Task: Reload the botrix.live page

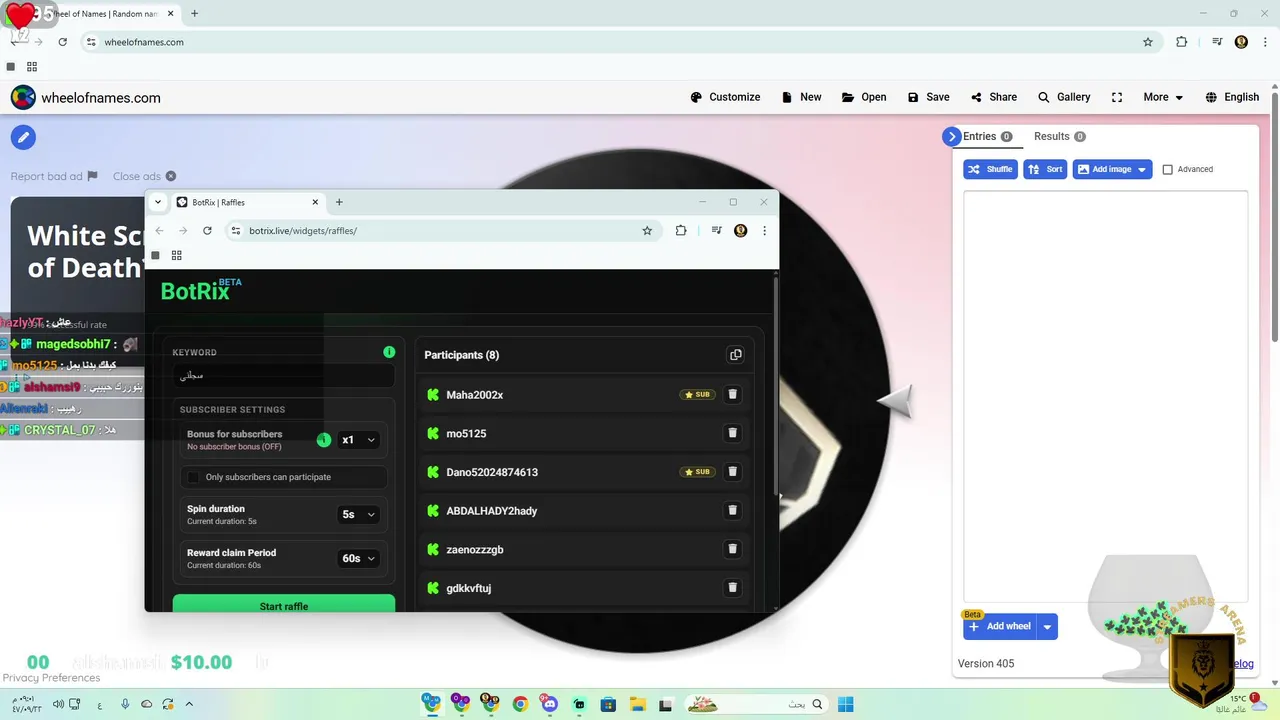Action: [207, 230]
